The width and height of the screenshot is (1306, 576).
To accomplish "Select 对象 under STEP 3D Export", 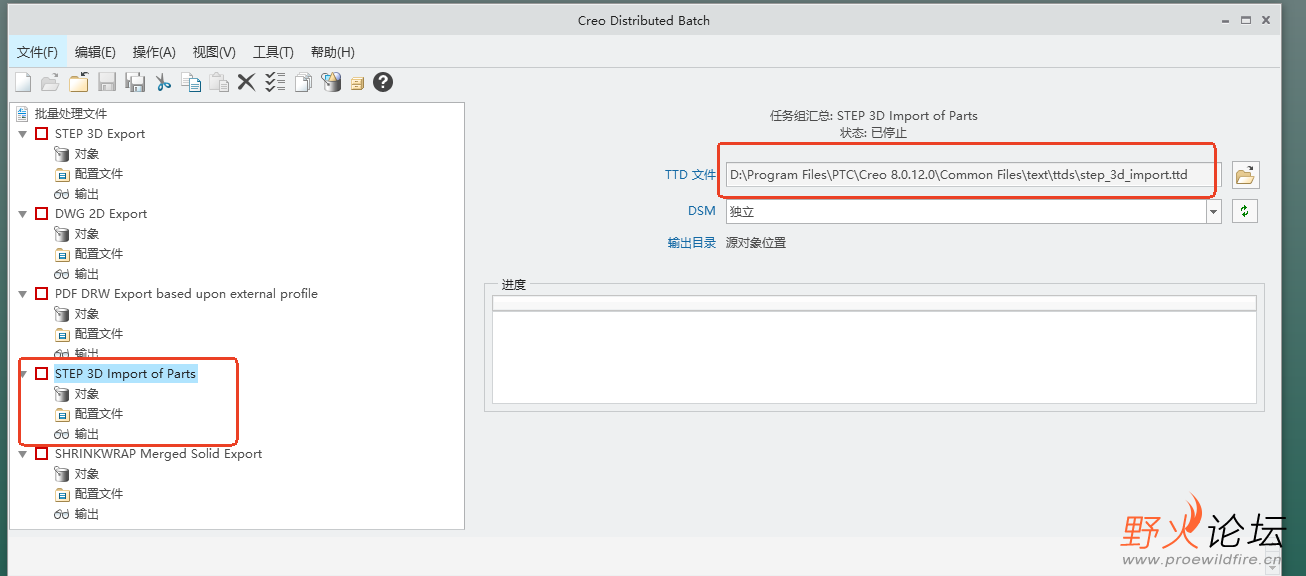I will coord(87,154).
